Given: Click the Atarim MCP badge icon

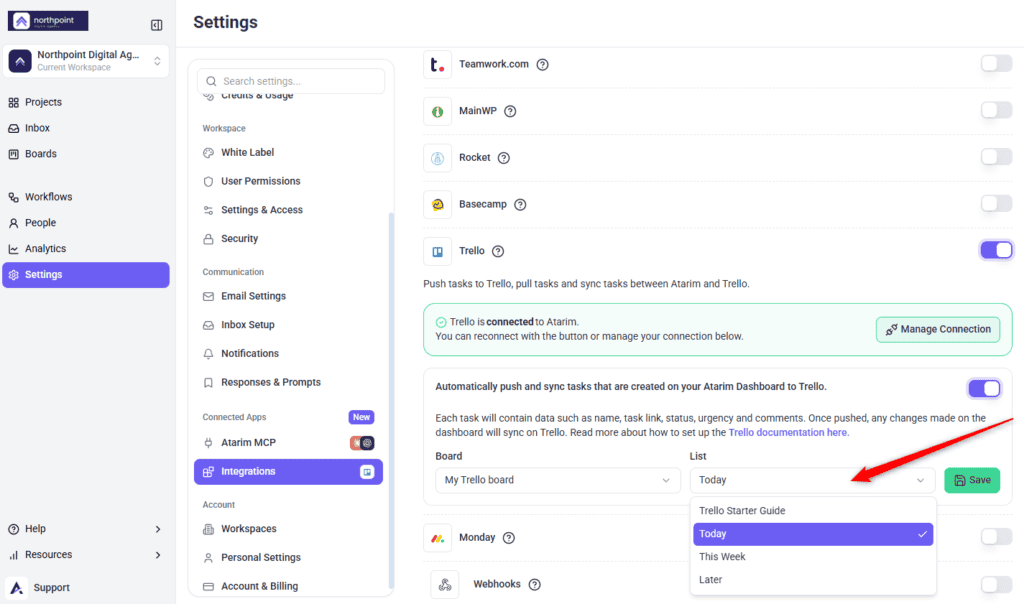Looking at the screenshot, I should pyautogui.click(x=362, y=443).
